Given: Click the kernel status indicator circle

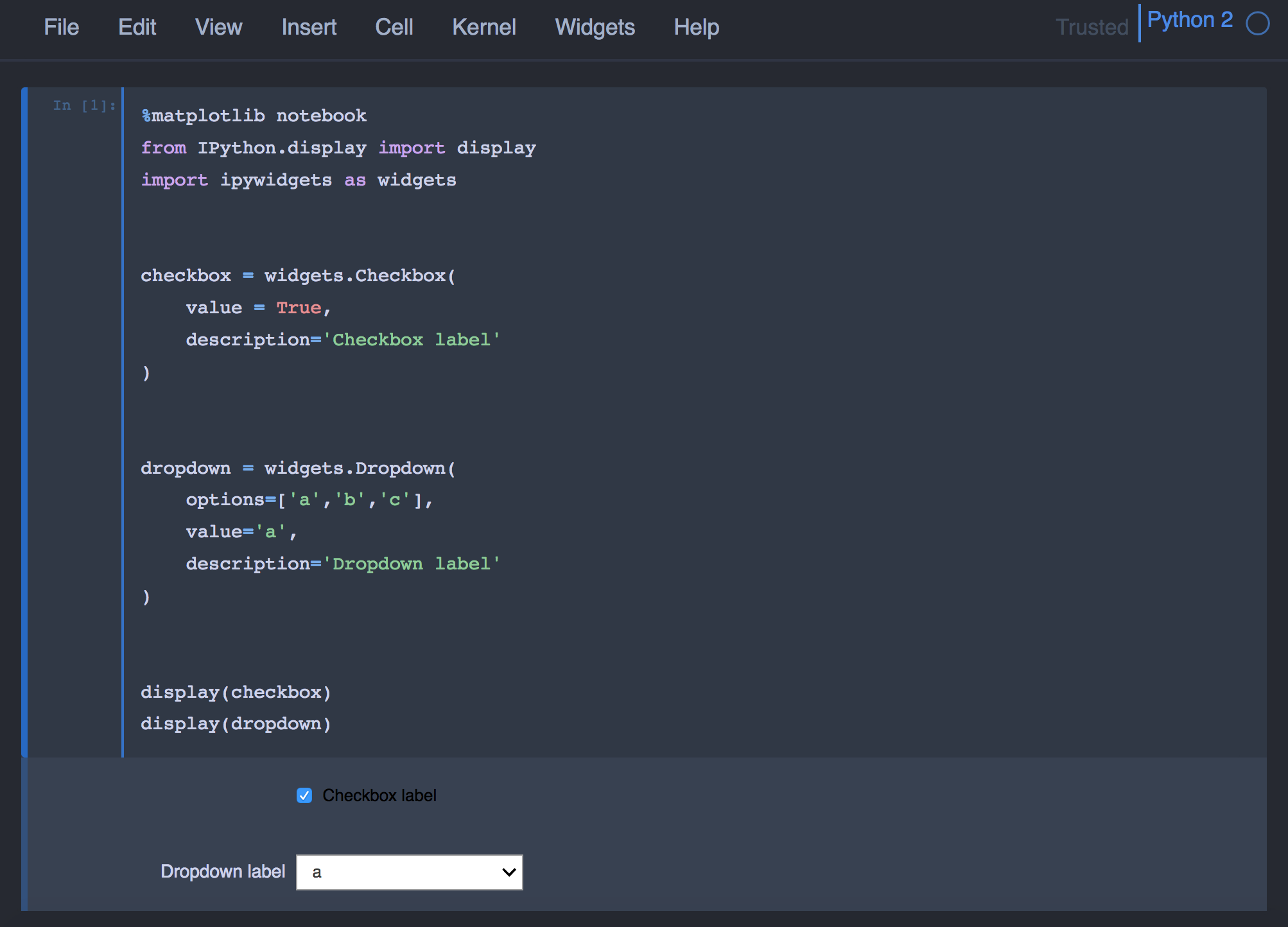Looking at the screenshot, I should coord(1258,23).
